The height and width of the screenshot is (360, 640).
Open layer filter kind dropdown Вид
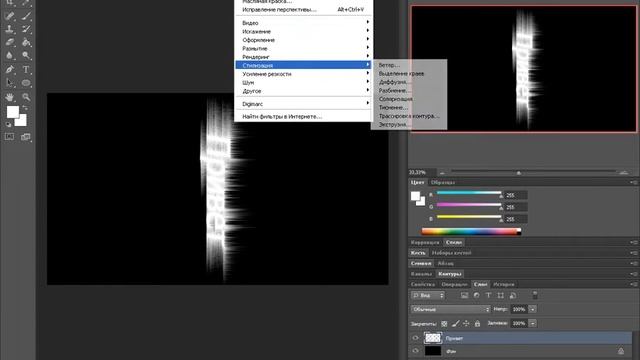pos(428,295)
